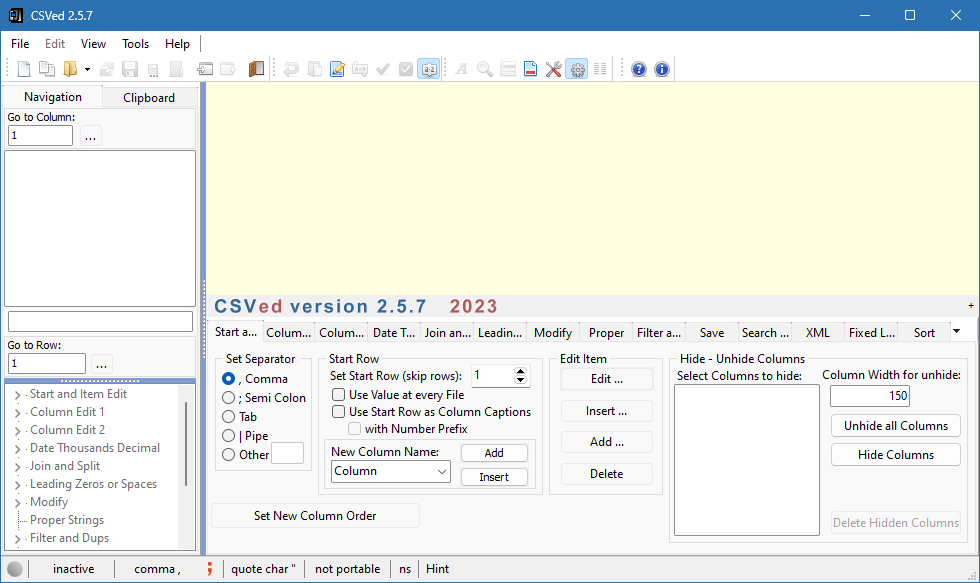Image resolution: width=980 pixels, height=583 pixels.
Task: Click the greyed-out reload file icon
Action: pos(107,69)
